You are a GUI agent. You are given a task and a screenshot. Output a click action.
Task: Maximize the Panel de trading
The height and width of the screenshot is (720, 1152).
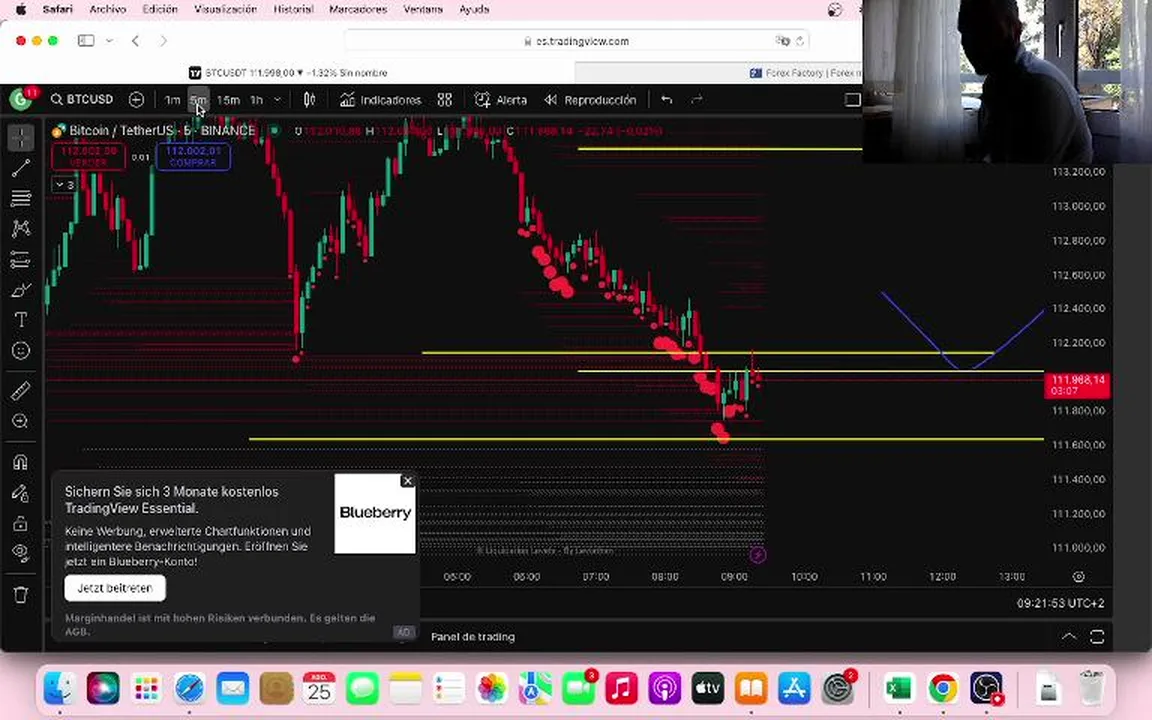click(x=1097, y=636)
